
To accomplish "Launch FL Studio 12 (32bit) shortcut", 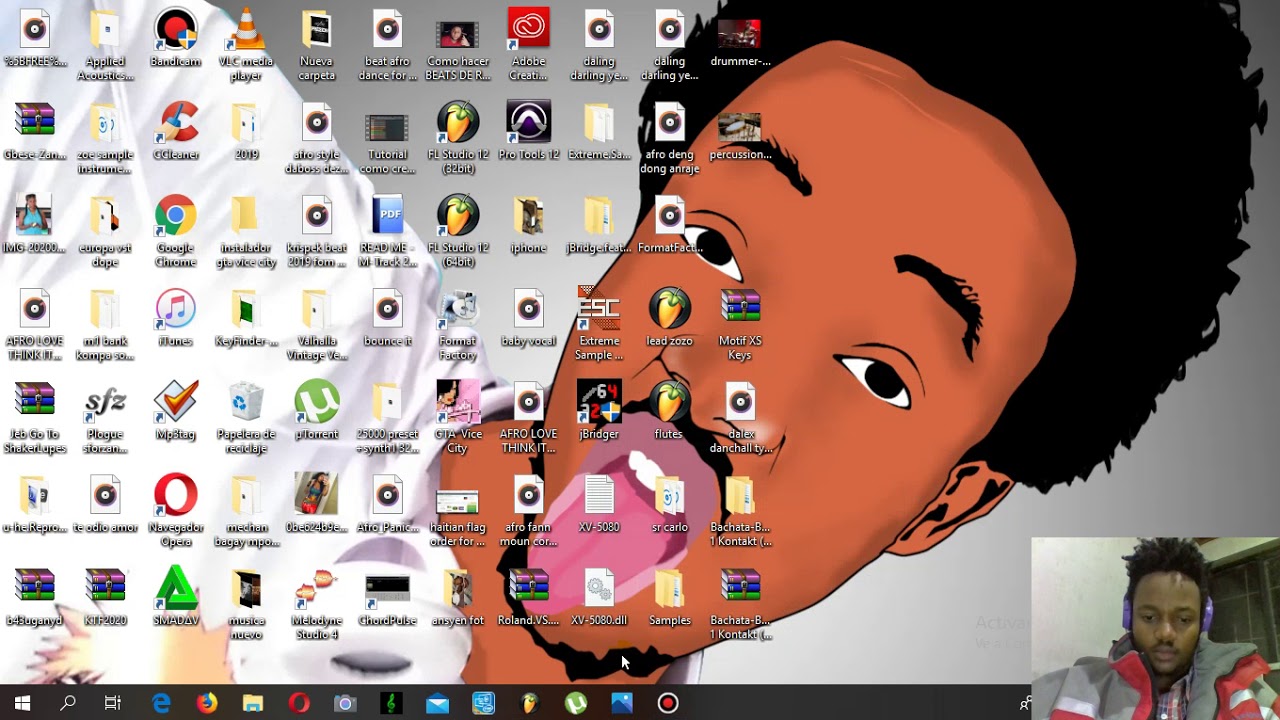I will (458, 138).
